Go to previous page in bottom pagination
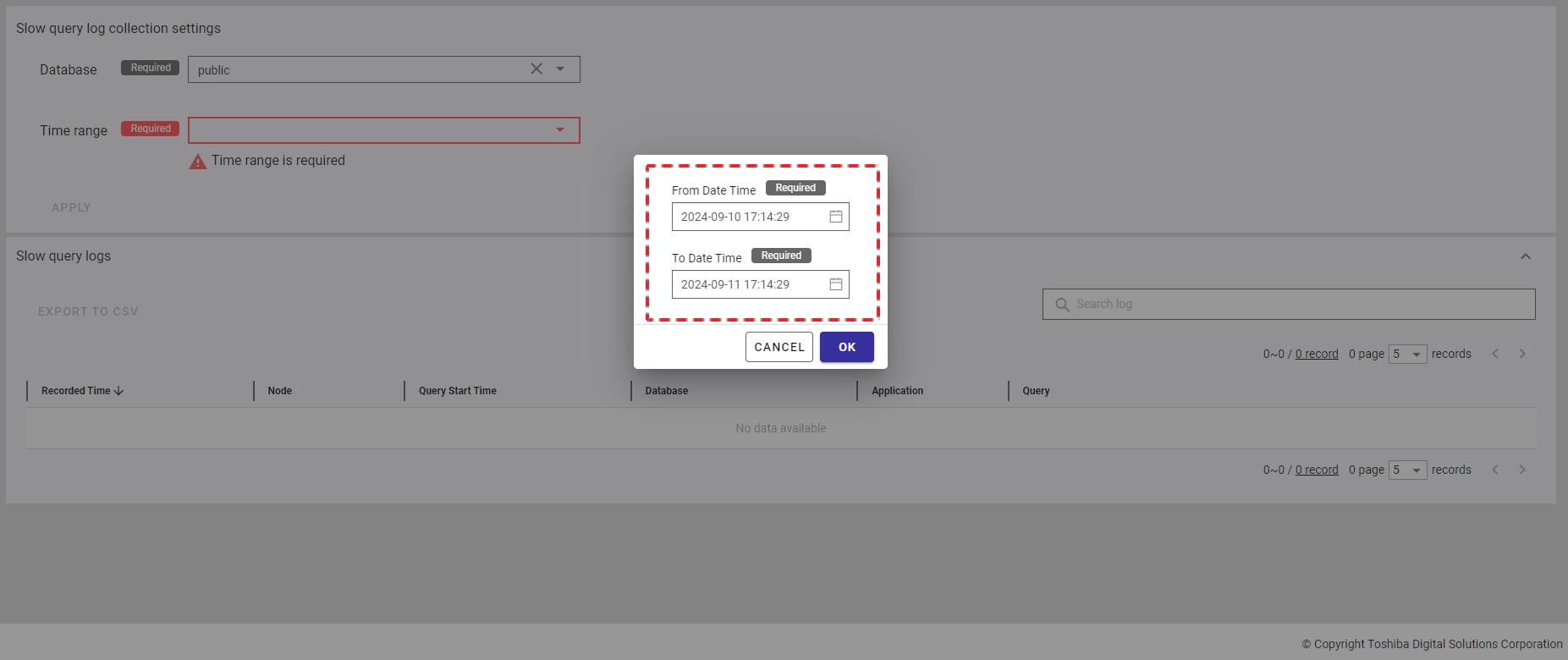The height and width of the screenshot is (660, 1568). (1495, 470)
